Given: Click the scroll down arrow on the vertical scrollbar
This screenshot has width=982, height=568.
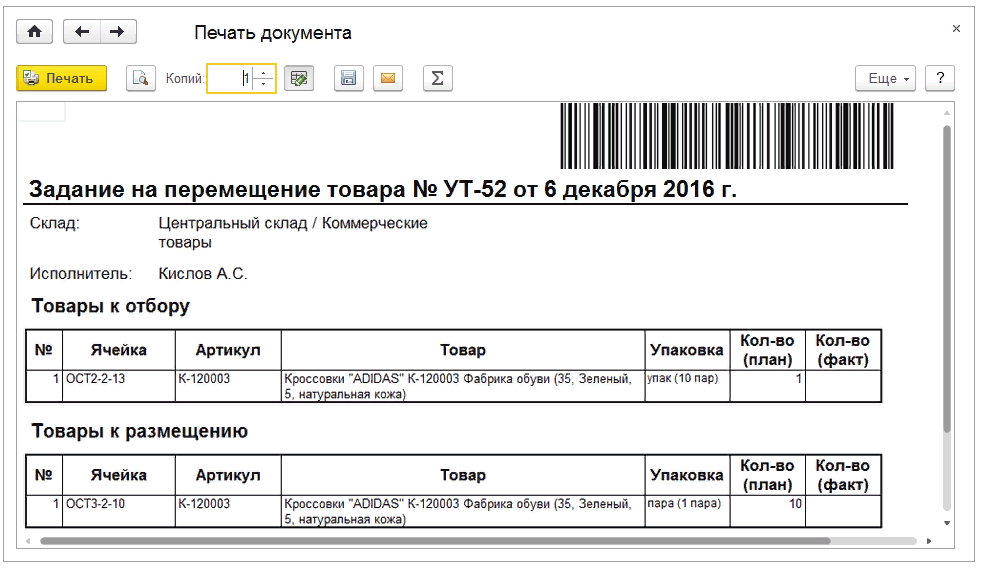Looking at the screenshot, I should click(x=947, y=523).
